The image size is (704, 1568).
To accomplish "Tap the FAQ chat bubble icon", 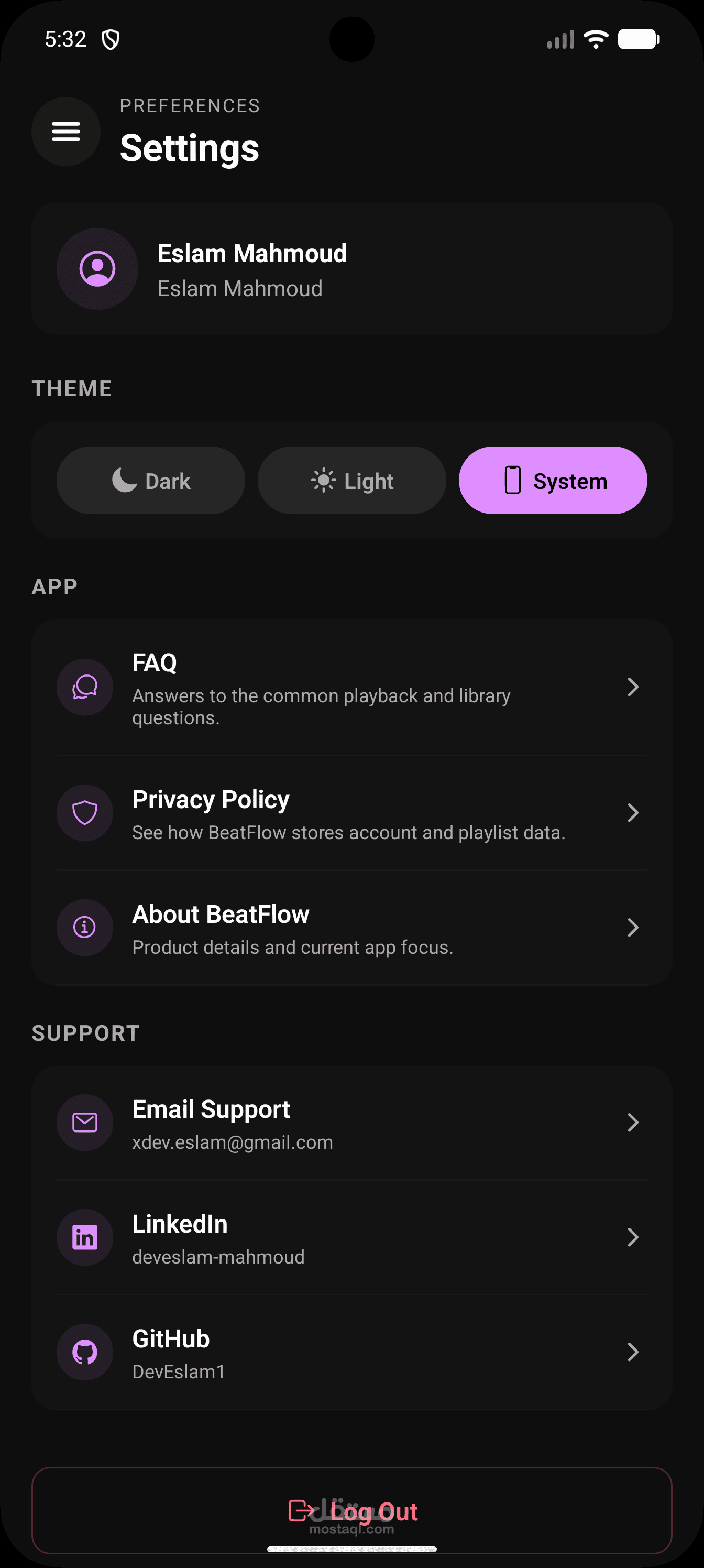I will tap(84, 687).
